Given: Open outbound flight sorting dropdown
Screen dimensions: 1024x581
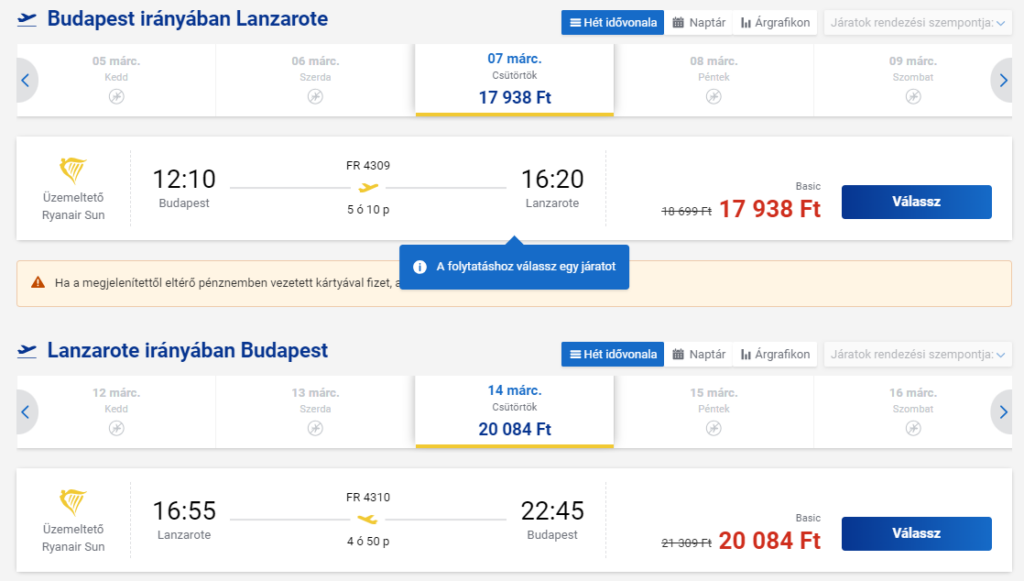Looking at the screenshot, I should coord(917,22).
